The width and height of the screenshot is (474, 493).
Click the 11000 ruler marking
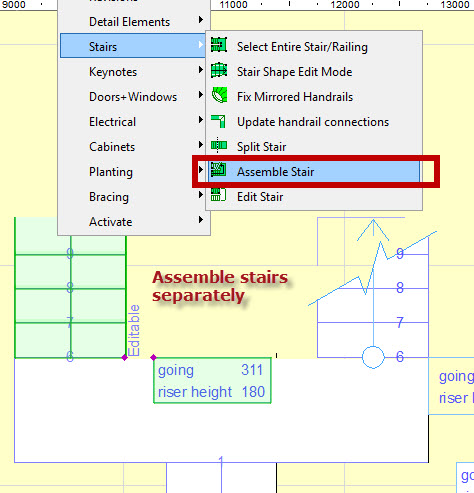click(234, 5)
